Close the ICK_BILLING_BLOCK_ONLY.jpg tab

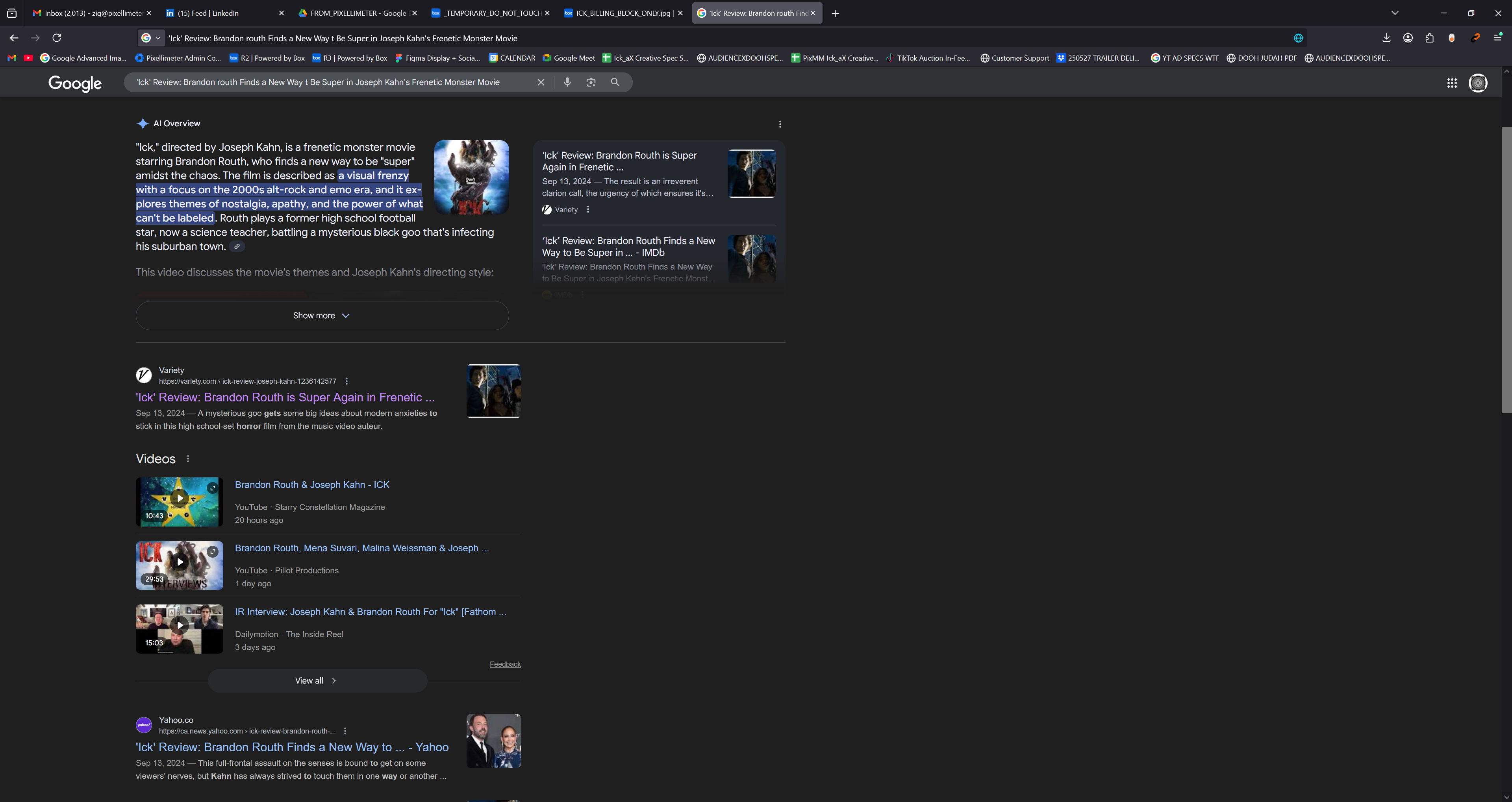680,13
